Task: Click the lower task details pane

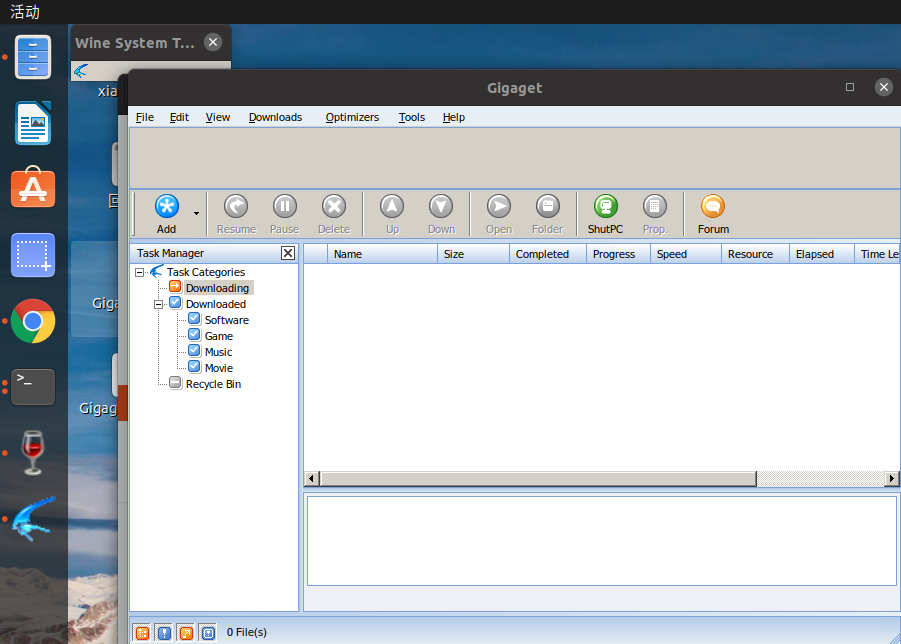Action: click(x=602, y=541)
